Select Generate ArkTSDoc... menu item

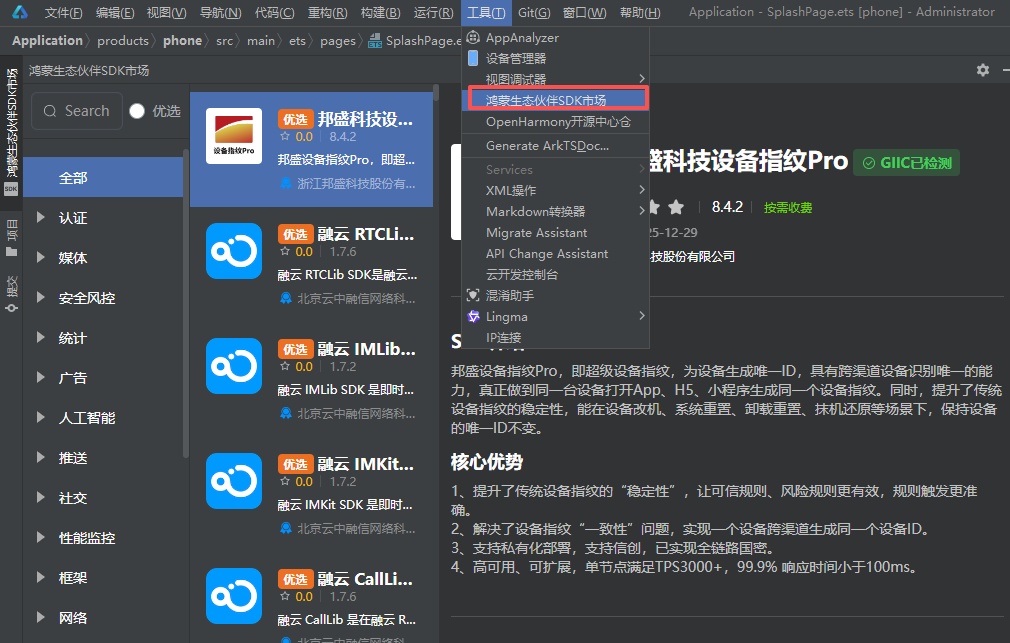coord(555,146)
